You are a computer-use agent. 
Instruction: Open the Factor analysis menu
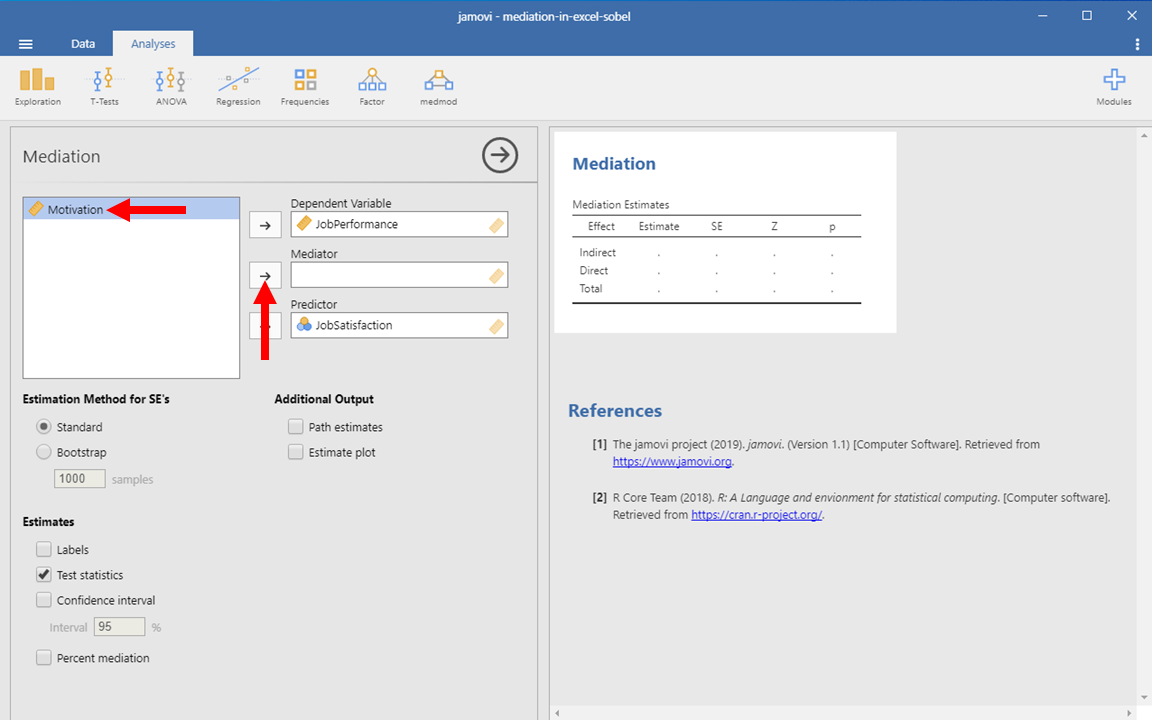tap(372, 86)
